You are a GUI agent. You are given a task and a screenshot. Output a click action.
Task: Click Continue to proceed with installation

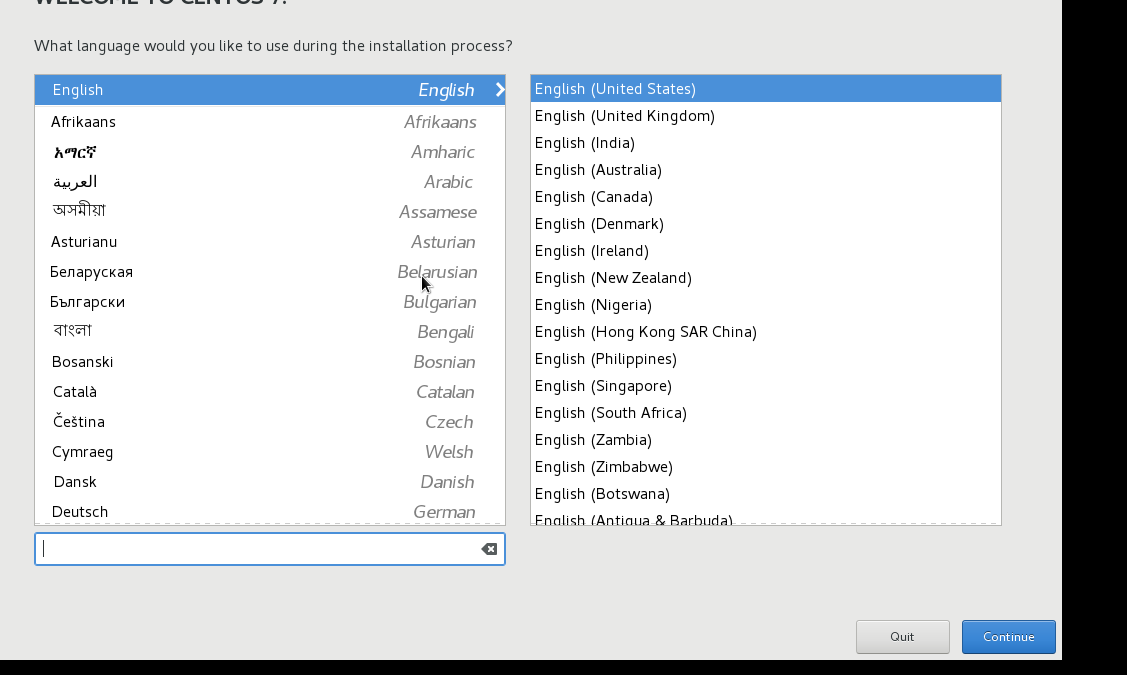coord(1008,637)
